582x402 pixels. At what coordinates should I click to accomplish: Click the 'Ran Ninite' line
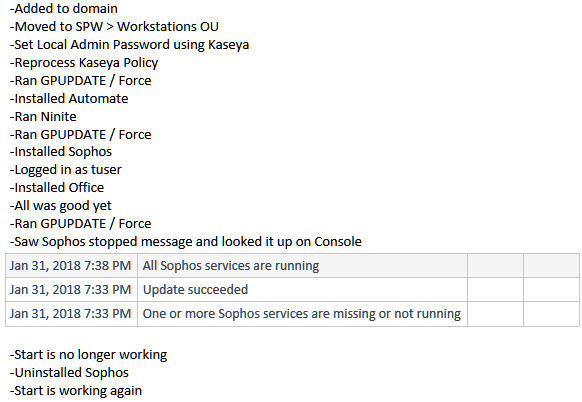click(43, 117)
